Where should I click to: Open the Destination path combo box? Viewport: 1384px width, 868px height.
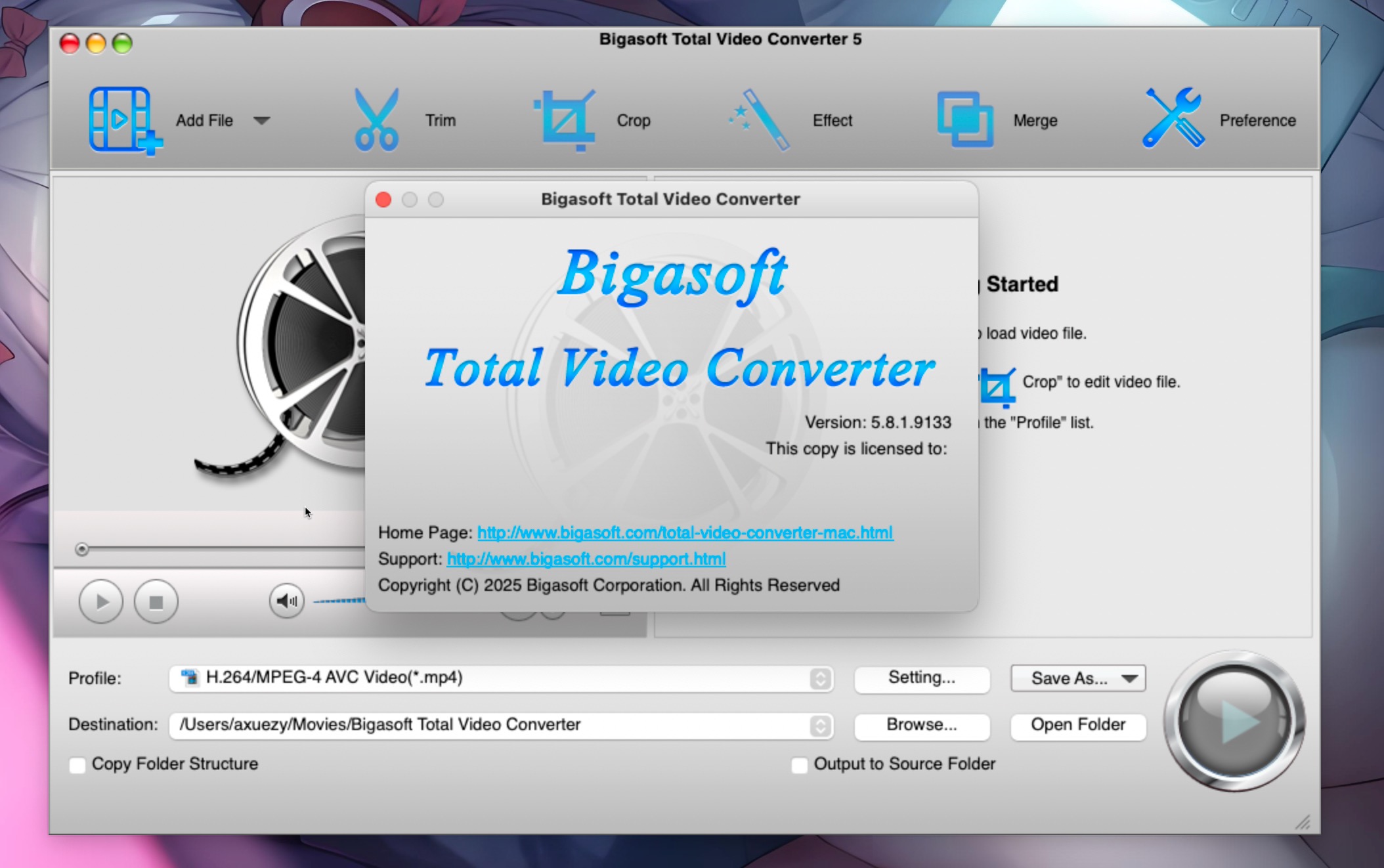point(502,726)
